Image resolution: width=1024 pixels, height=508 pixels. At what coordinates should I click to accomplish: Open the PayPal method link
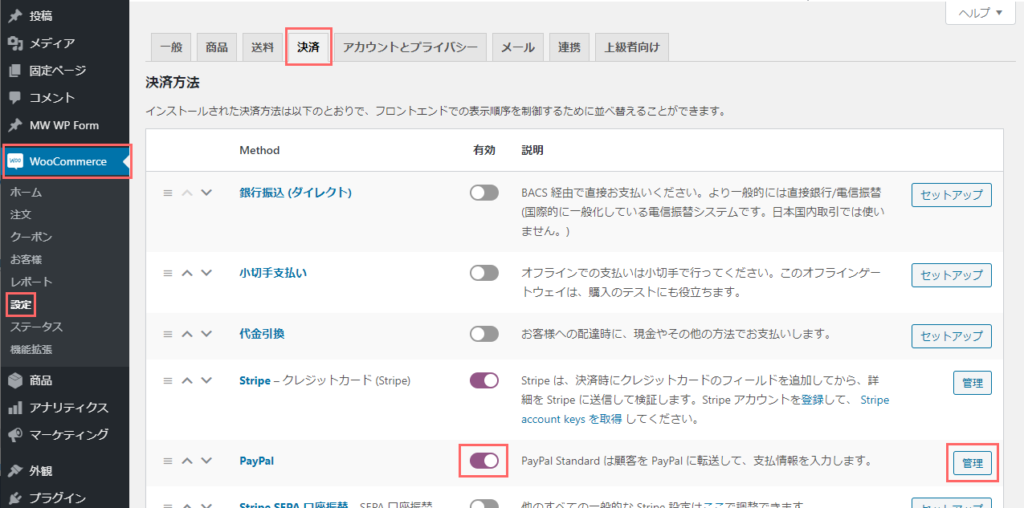click(257, 460)
